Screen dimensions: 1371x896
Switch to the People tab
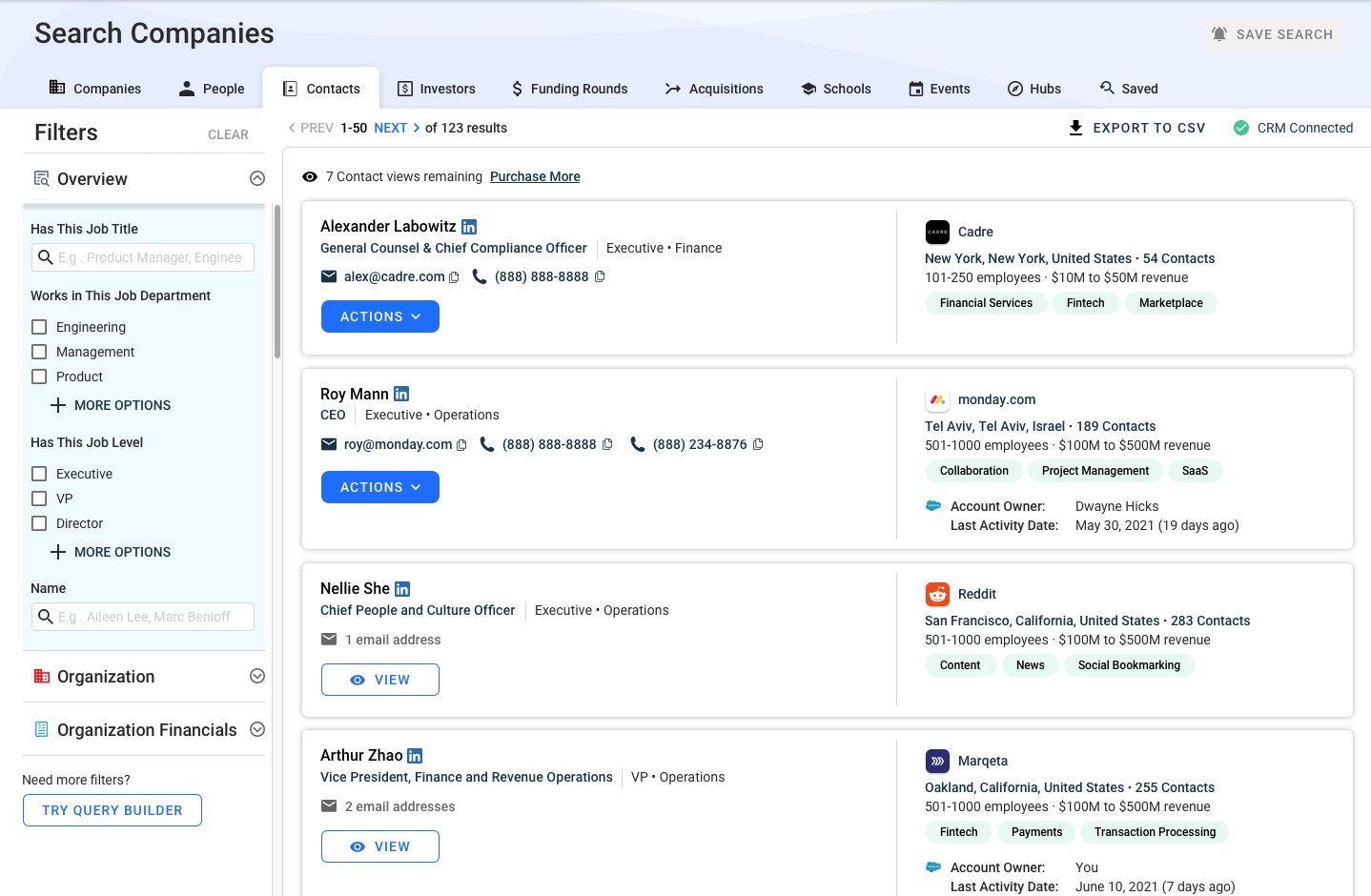211,88
